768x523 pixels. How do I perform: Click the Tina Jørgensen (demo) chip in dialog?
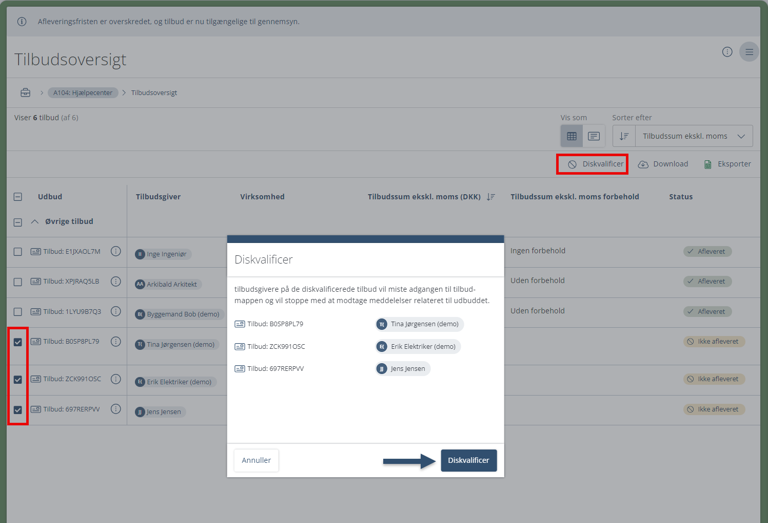pyautogui.click(x=419, y=324)
